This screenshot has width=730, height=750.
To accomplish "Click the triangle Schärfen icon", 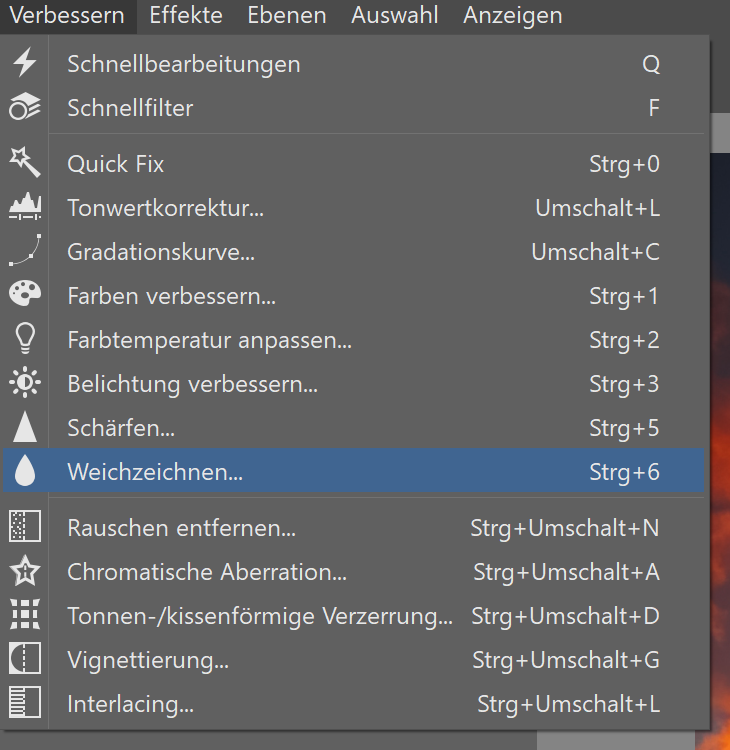I will click(x=24, y=428).
